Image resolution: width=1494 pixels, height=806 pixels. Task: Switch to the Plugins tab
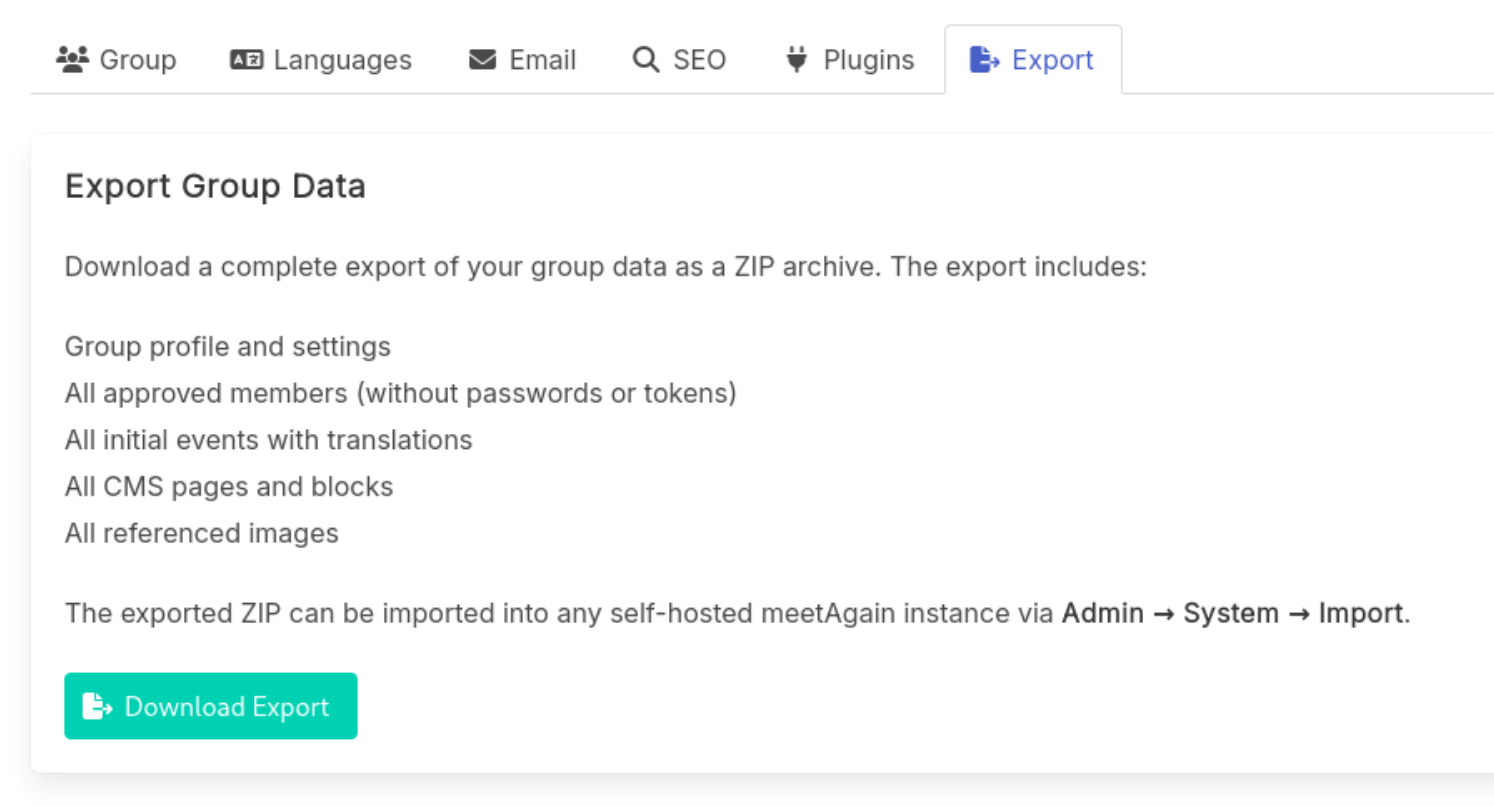[x=848, y=59]
